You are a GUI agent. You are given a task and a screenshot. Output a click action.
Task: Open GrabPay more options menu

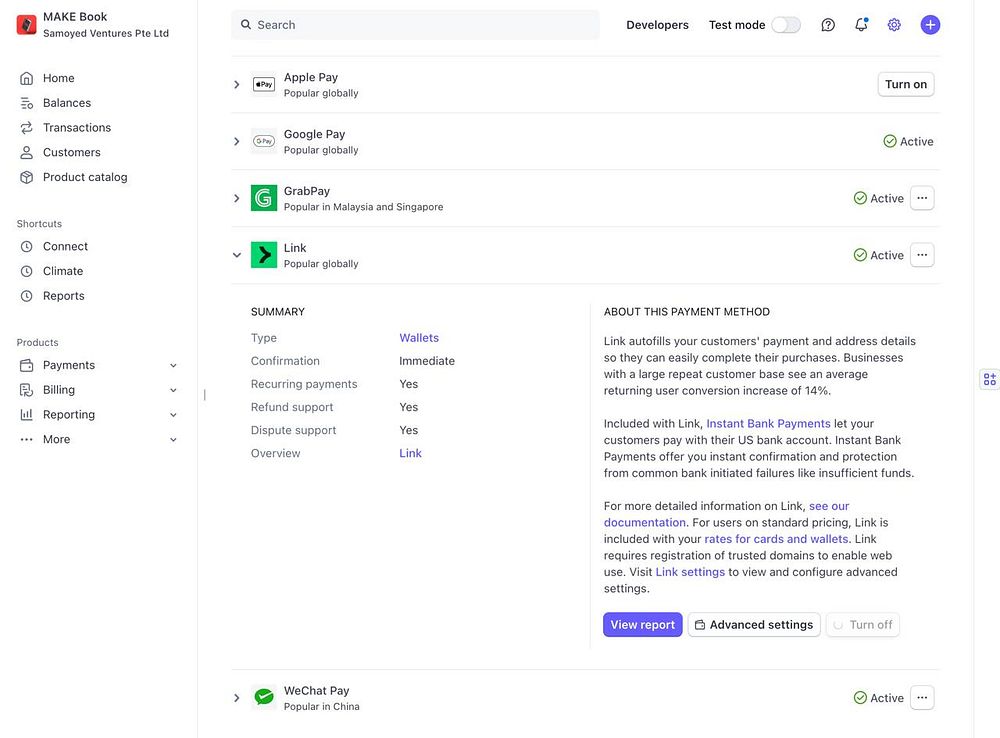coord(922,198)
